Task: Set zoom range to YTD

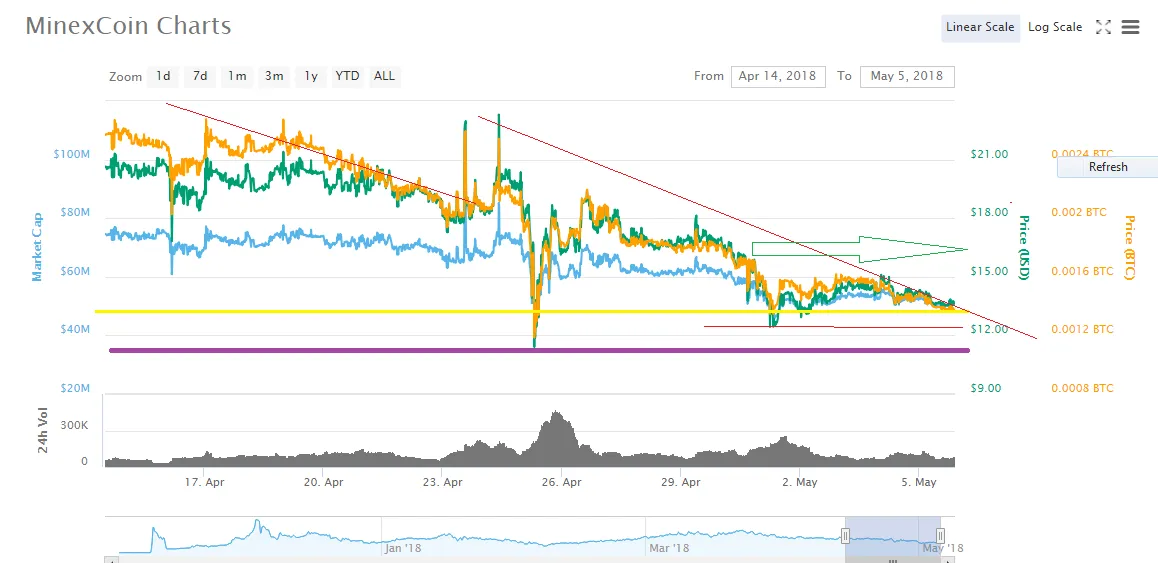Action: point(347,76)
